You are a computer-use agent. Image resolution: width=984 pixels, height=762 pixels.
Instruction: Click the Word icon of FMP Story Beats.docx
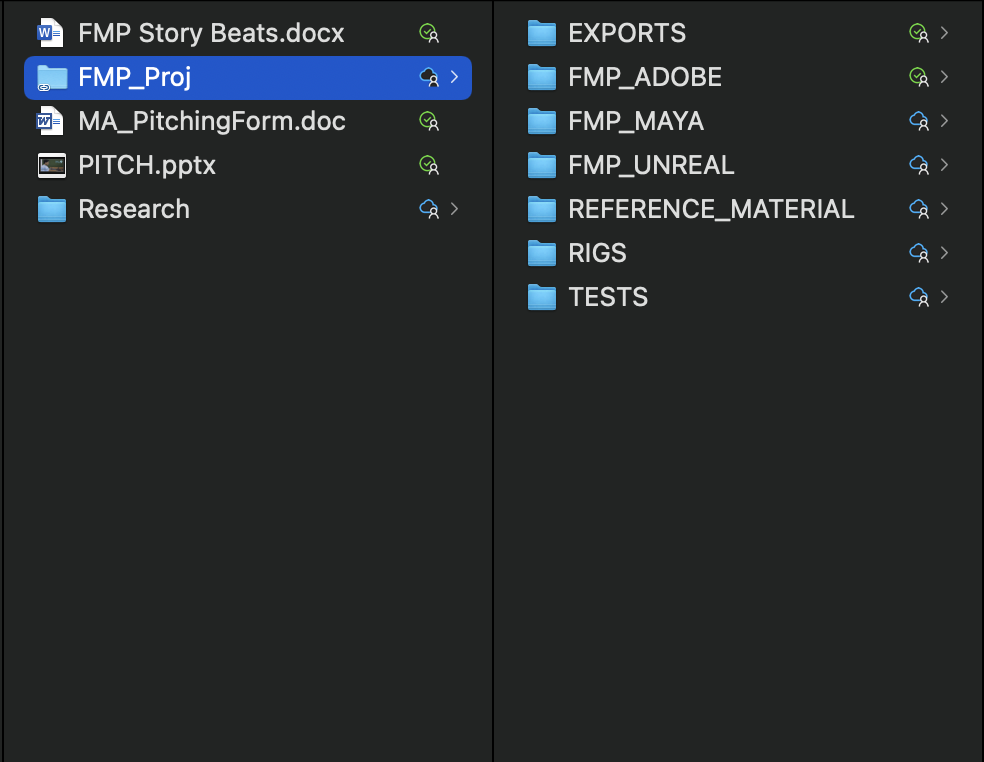(x=50, y=33)
